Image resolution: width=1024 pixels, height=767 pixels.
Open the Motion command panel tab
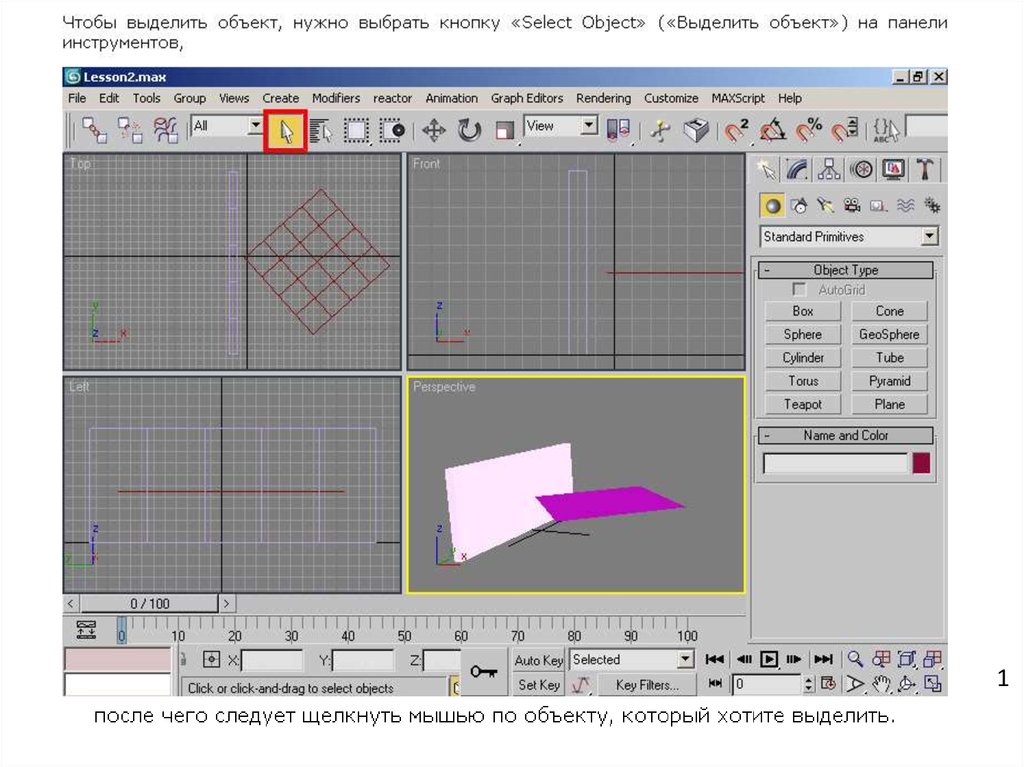pos(860,169)
